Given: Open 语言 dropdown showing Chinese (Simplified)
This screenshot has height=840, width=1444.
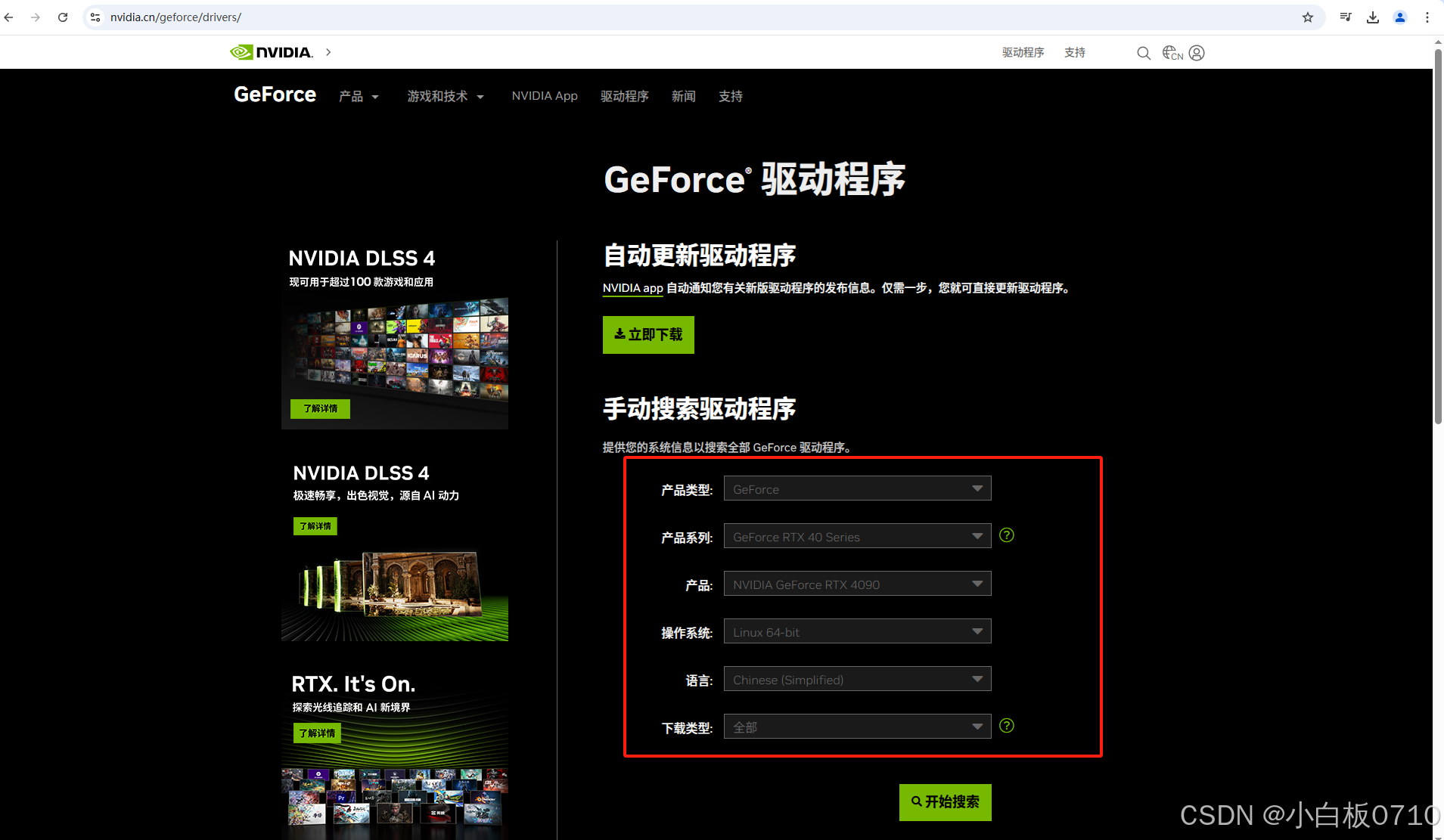Looking at the screenshot, I should [857, 679].
